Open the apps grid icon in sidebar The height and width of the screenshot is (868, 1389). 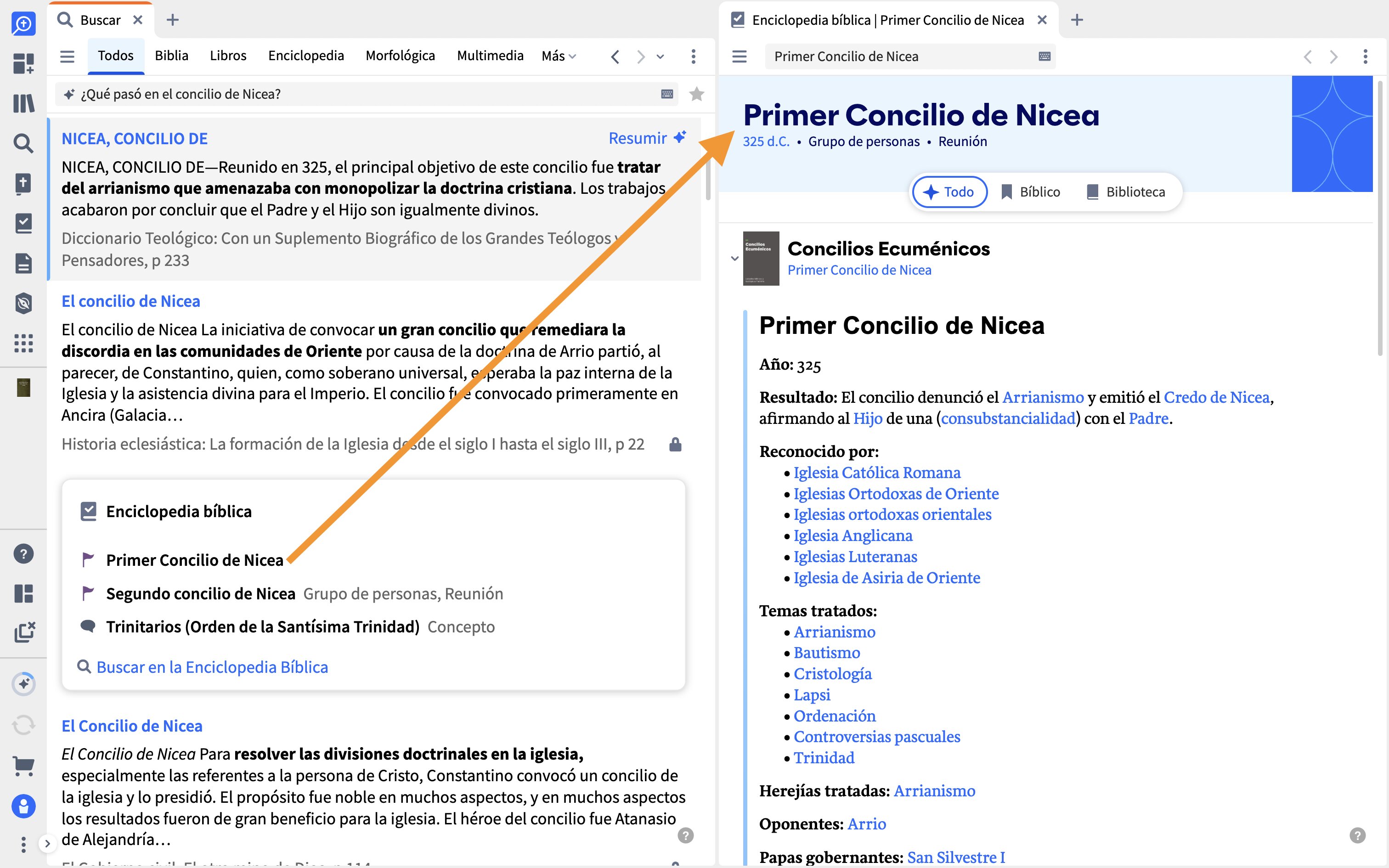(x=23, y=344)
